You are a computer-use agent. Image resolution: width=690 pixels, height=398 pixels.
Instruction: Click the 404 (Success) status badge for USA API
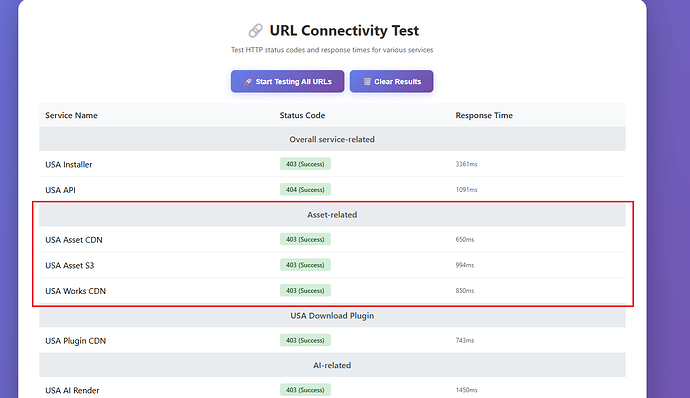tap(305, 189)
